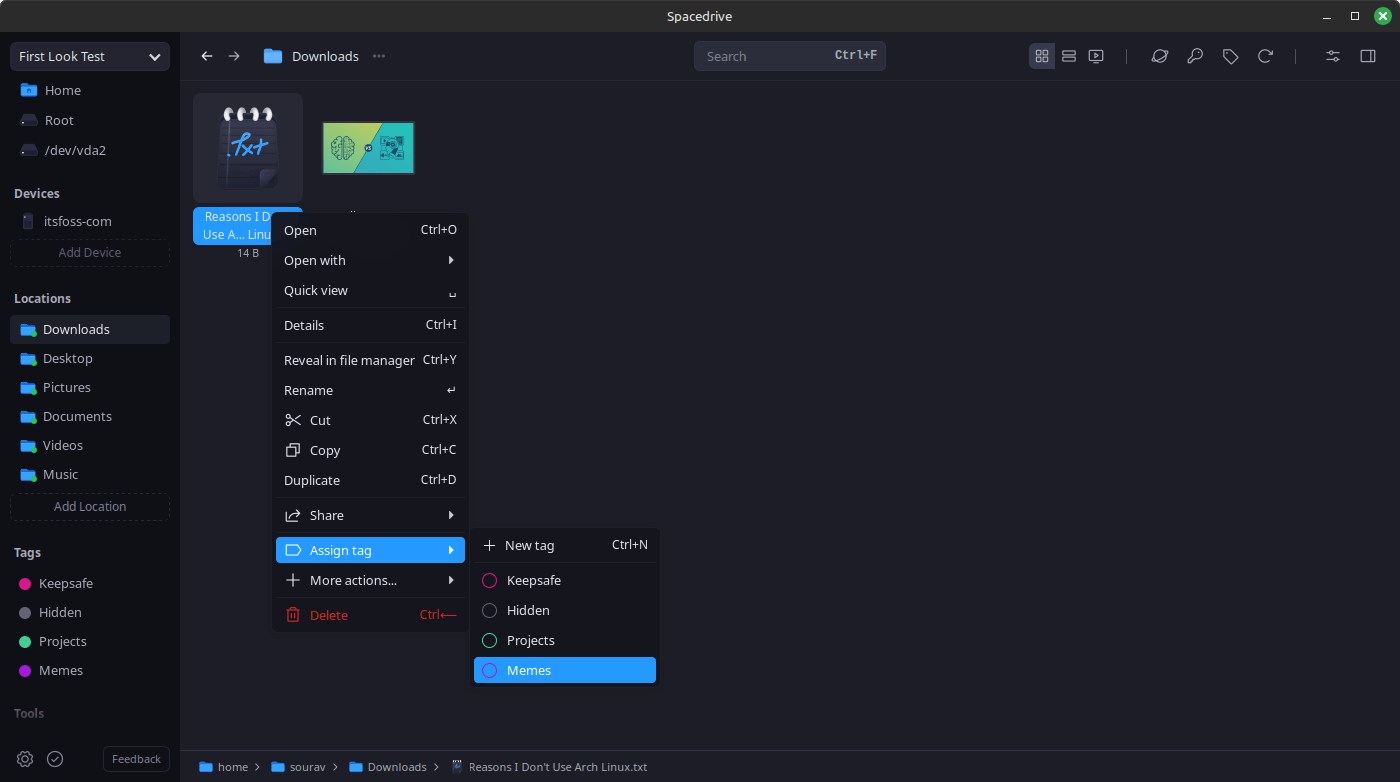1400x782 pixels.
Task: Toggle the inspector side panel
Action: point(1368,56)
